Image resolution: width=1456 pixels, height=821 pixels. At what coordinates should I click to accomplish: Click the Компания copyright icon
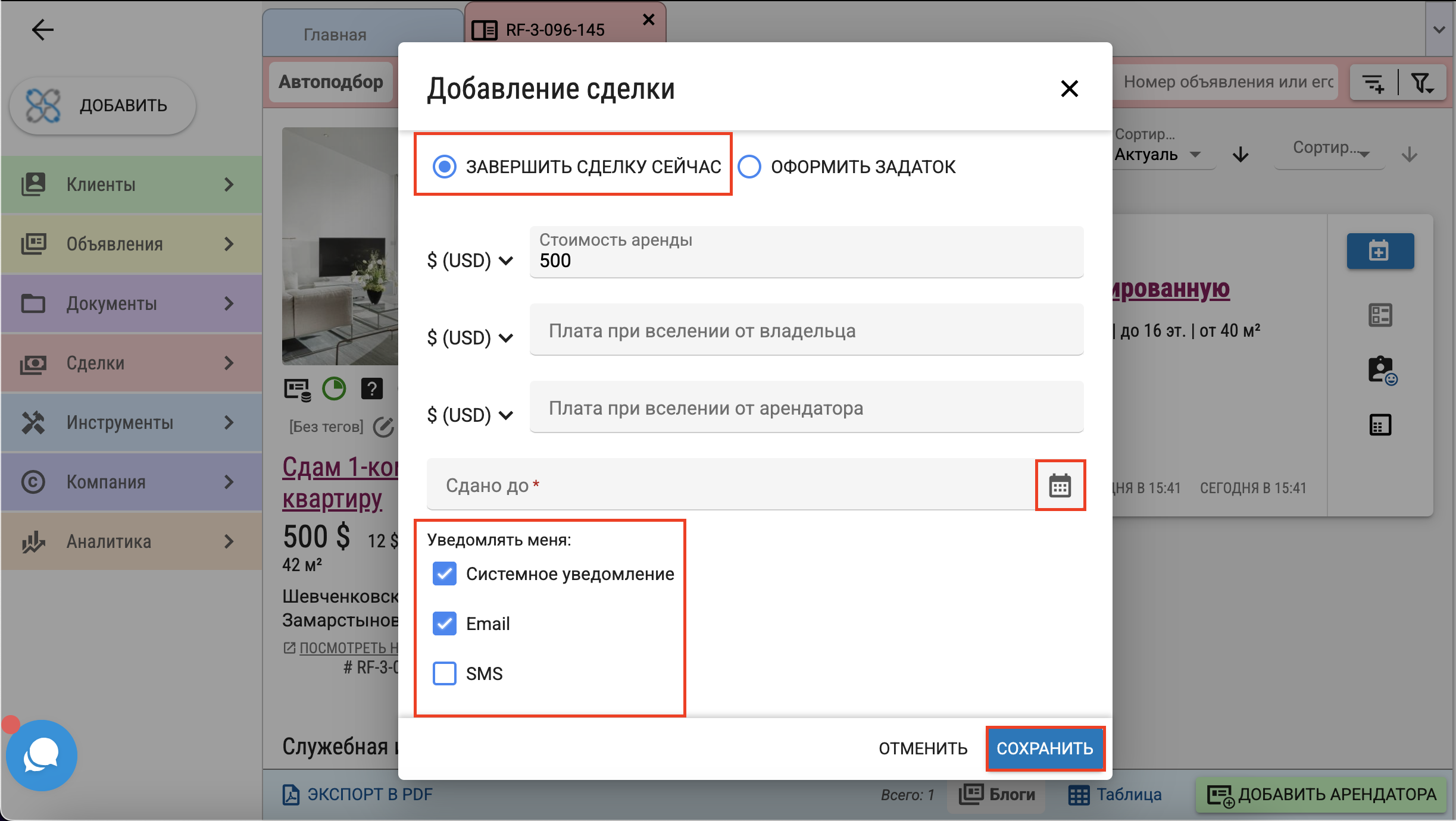(x=33, y=482)
